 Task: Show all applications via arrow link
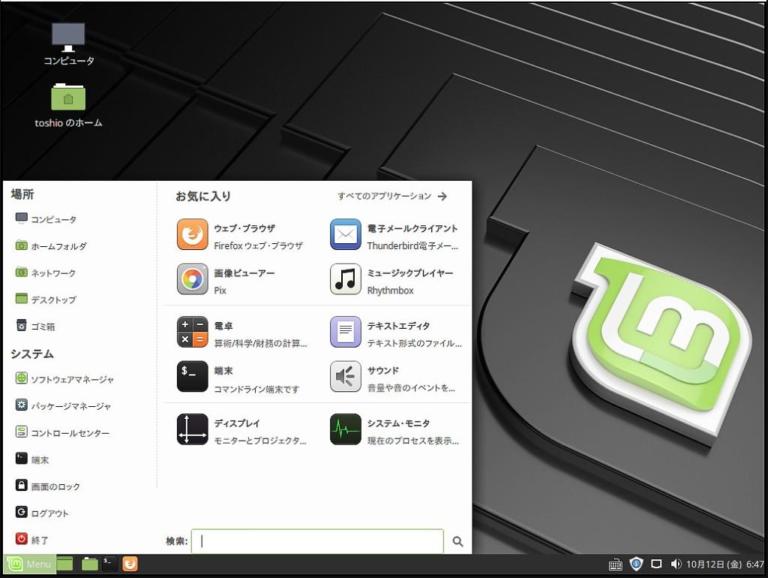(x=392, y=196)
